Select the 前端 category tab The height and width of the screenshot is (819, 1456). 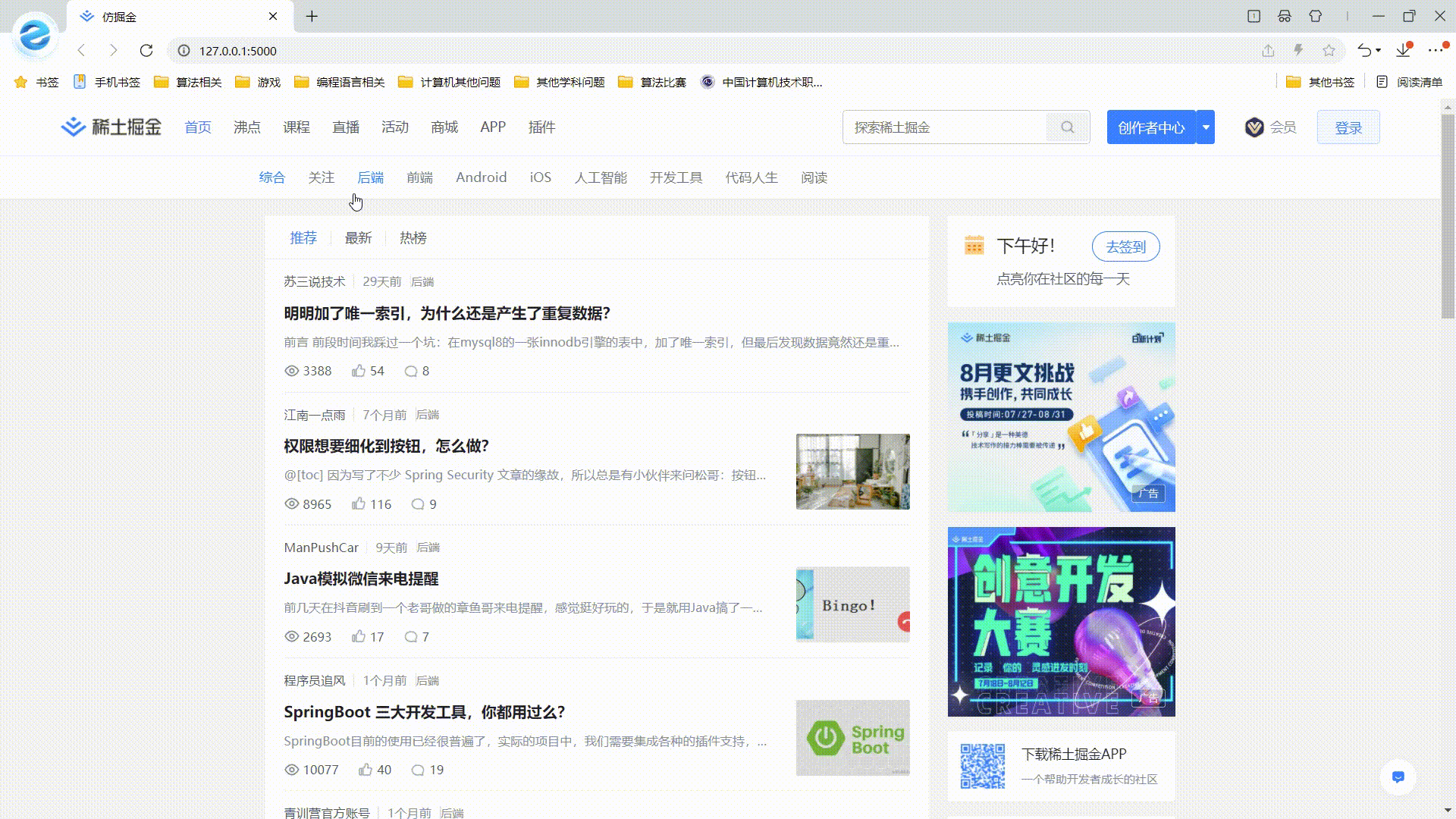pyautogui.click(x=419, y=177)
